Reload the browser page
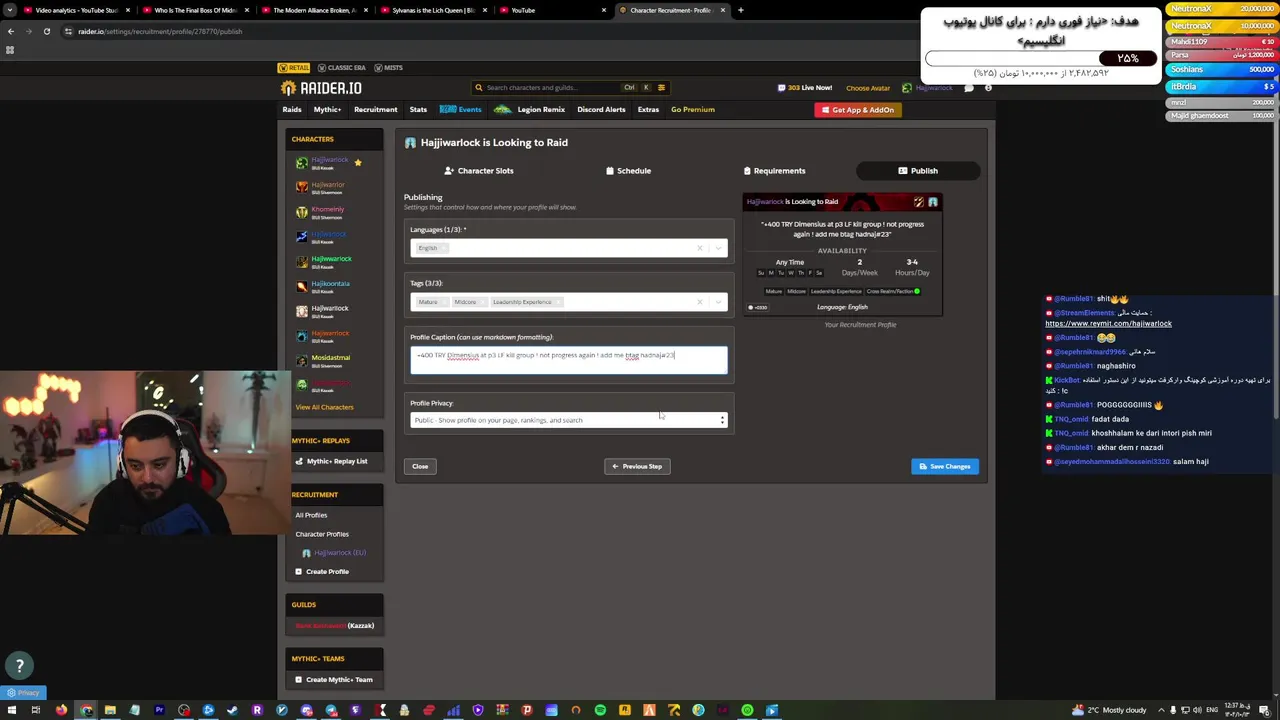Screen dimensions: 1280x720 point(46,31)
